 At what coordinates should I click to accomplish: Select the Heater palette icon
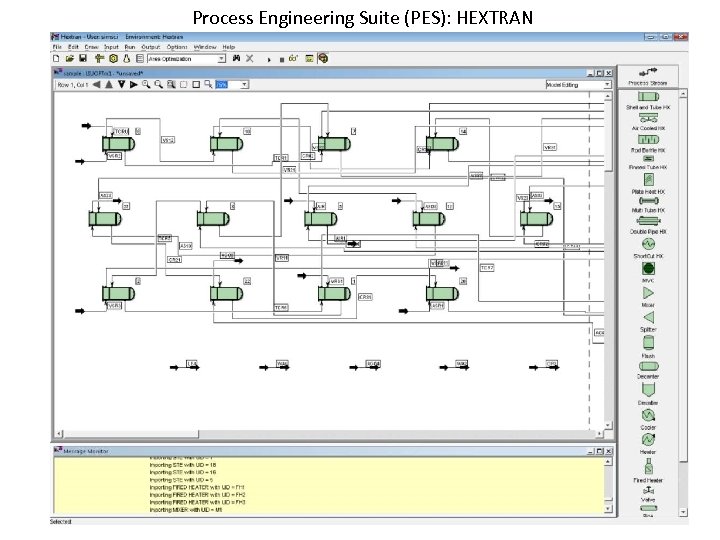(648, 440)
